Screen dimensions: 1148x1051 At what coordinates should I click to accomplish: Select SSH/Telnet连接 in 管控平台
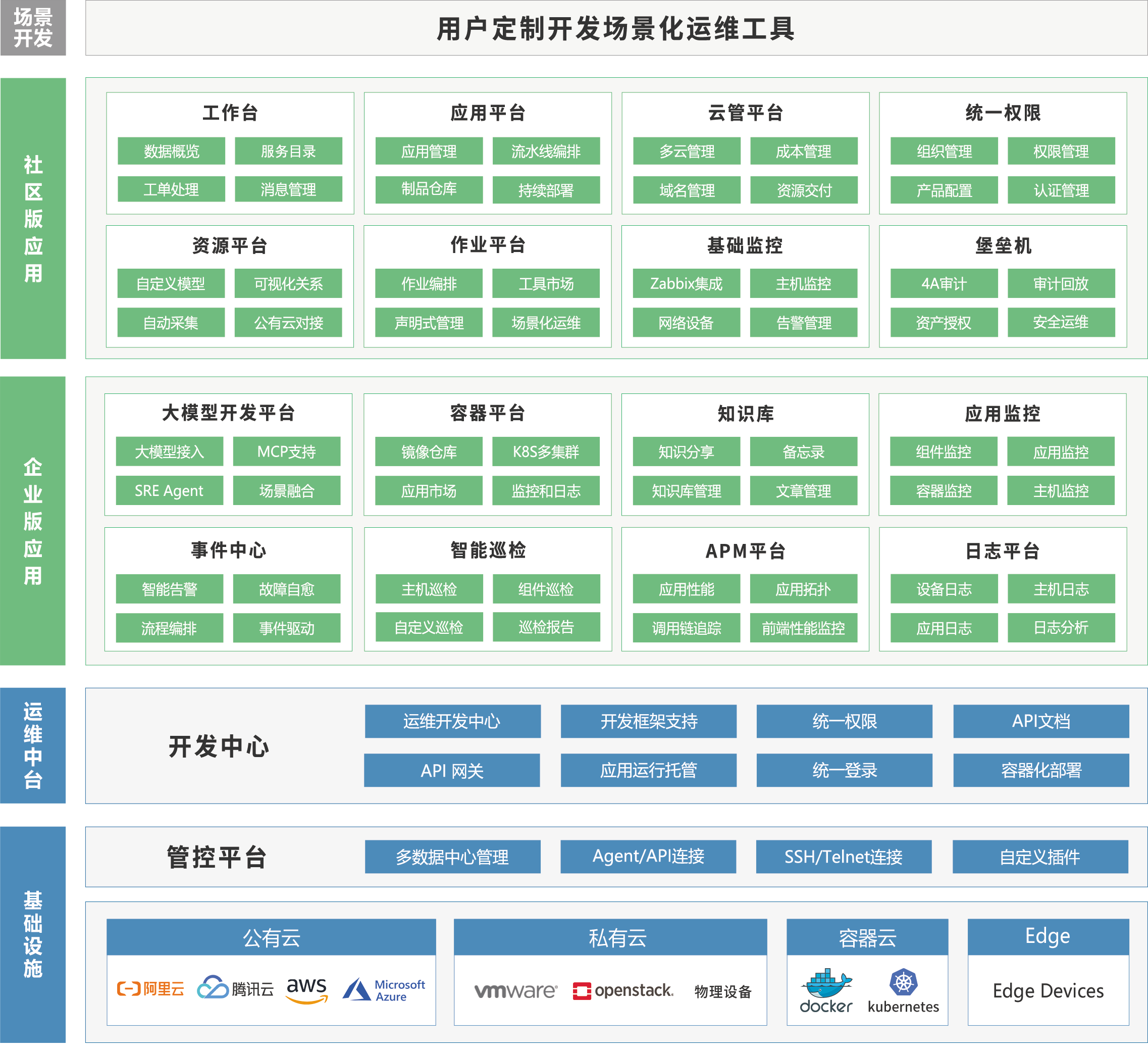[844, 857]
